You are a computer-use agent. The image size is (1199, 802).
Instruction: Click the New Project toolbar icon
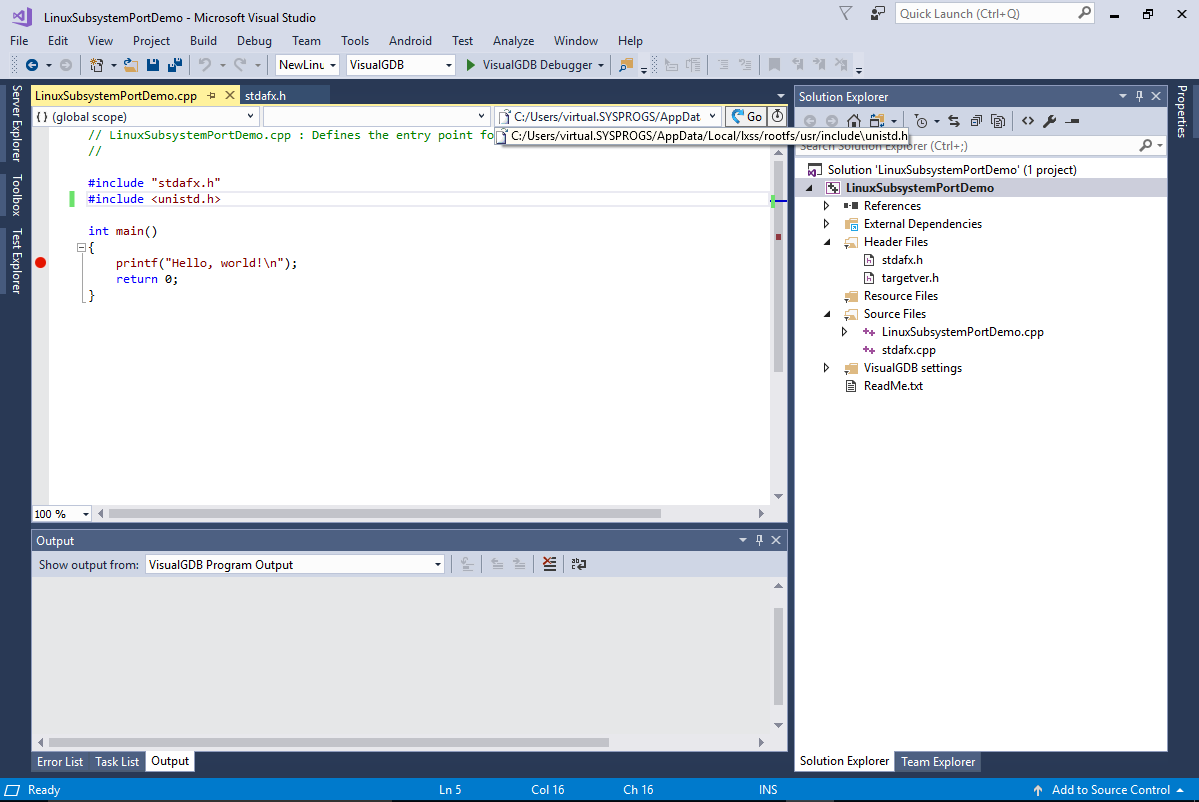pos(96,65)
